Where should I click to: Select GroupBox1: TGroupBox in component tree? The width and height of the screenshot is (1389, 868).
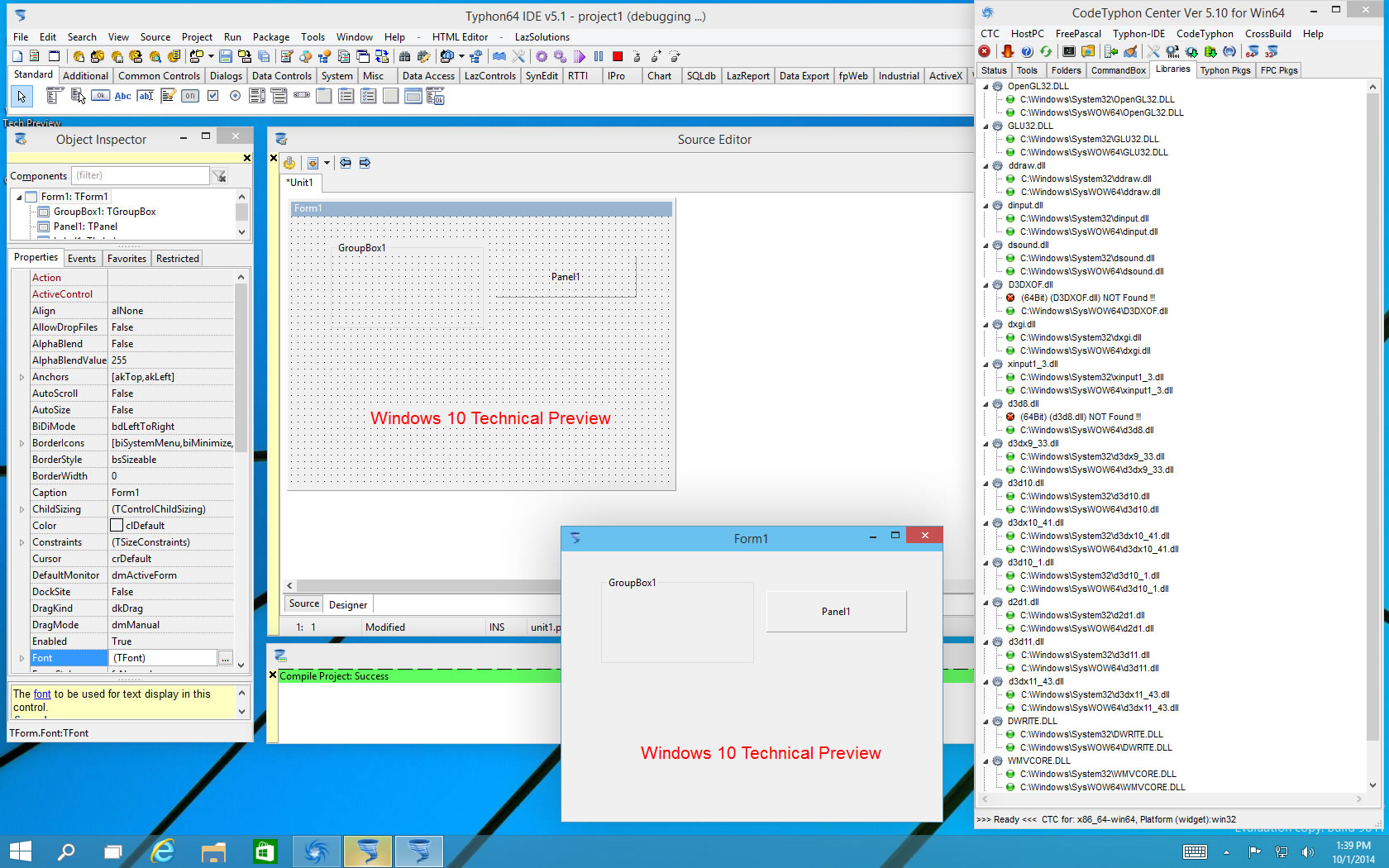104,212
